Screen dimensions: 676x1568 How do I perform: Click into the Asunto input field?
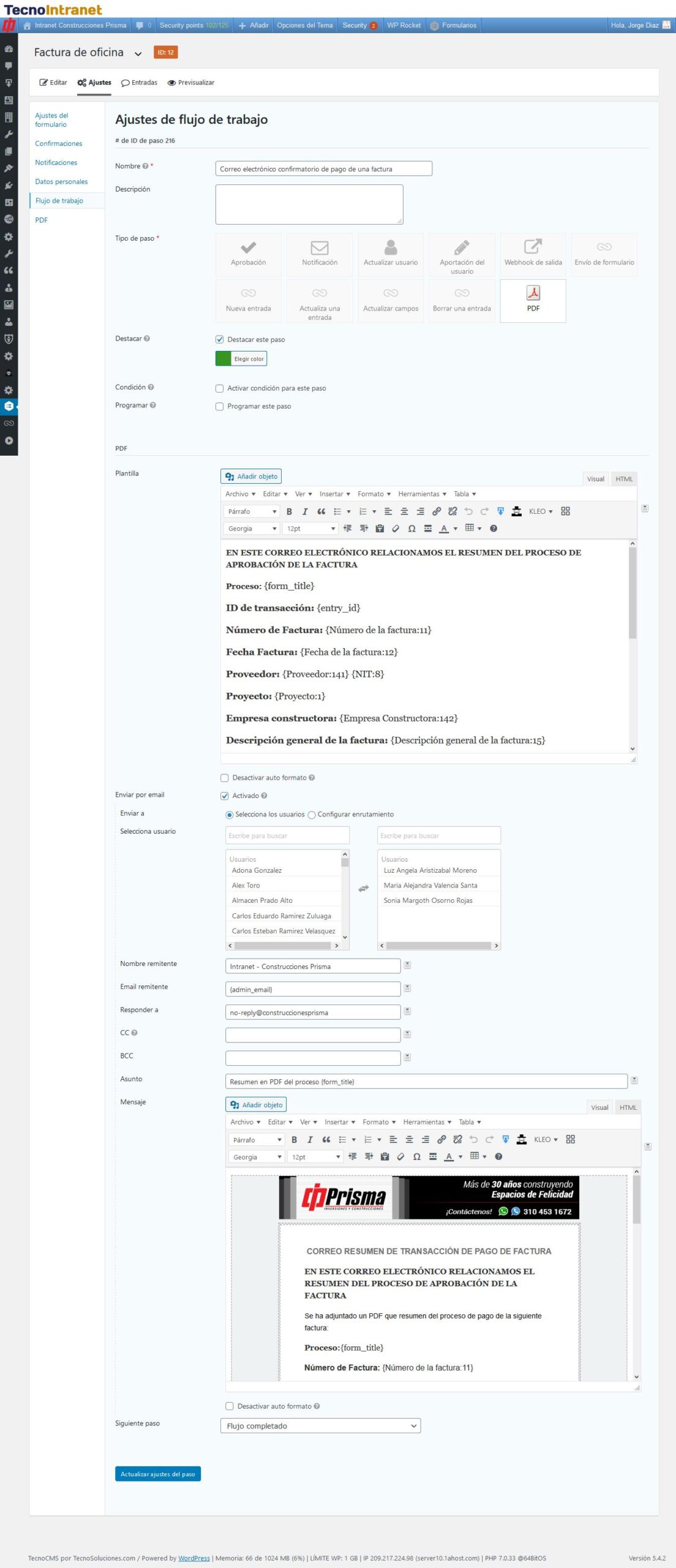[x=426, y=1082]
